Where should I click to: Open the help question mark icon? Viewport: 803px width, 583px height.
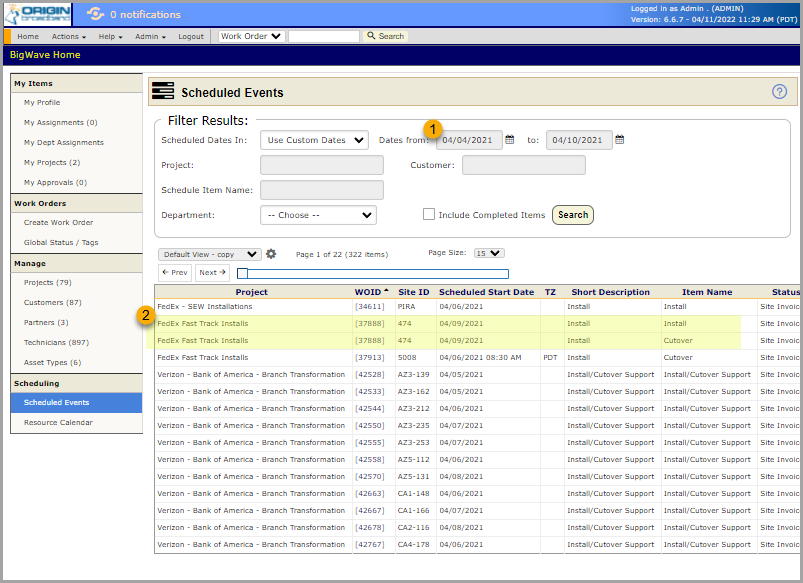click(779, 92)
